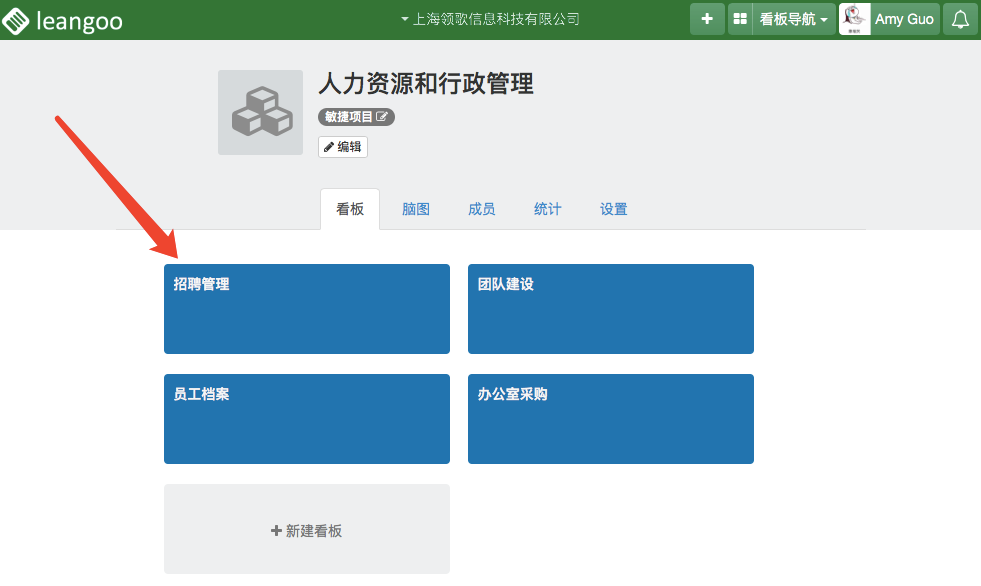Open the 员工档案 board
The height and width of the screenshot is (586, 981).
[x=306, y=419]
